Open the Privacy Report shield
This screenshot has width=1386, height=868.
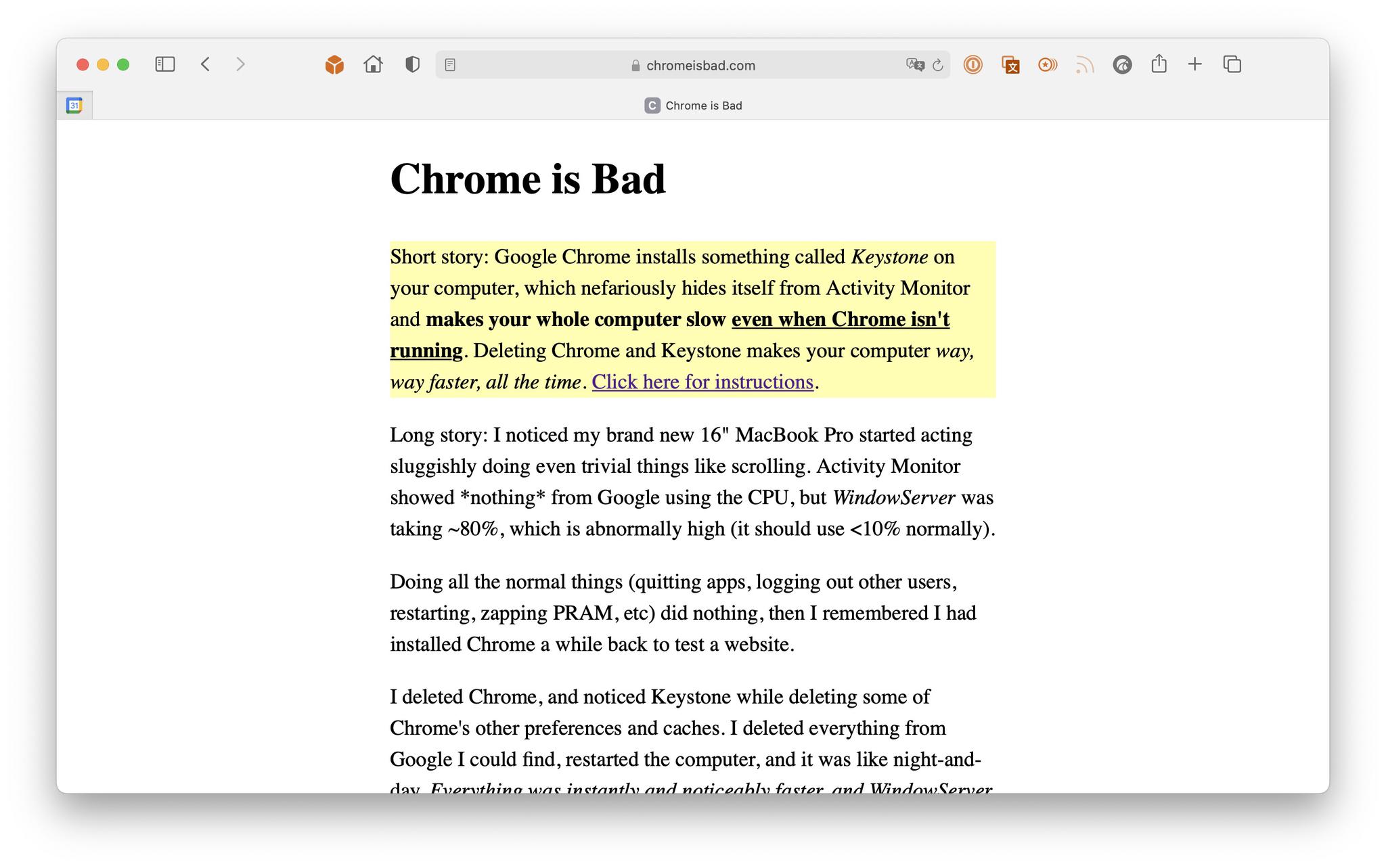point(412,64)
